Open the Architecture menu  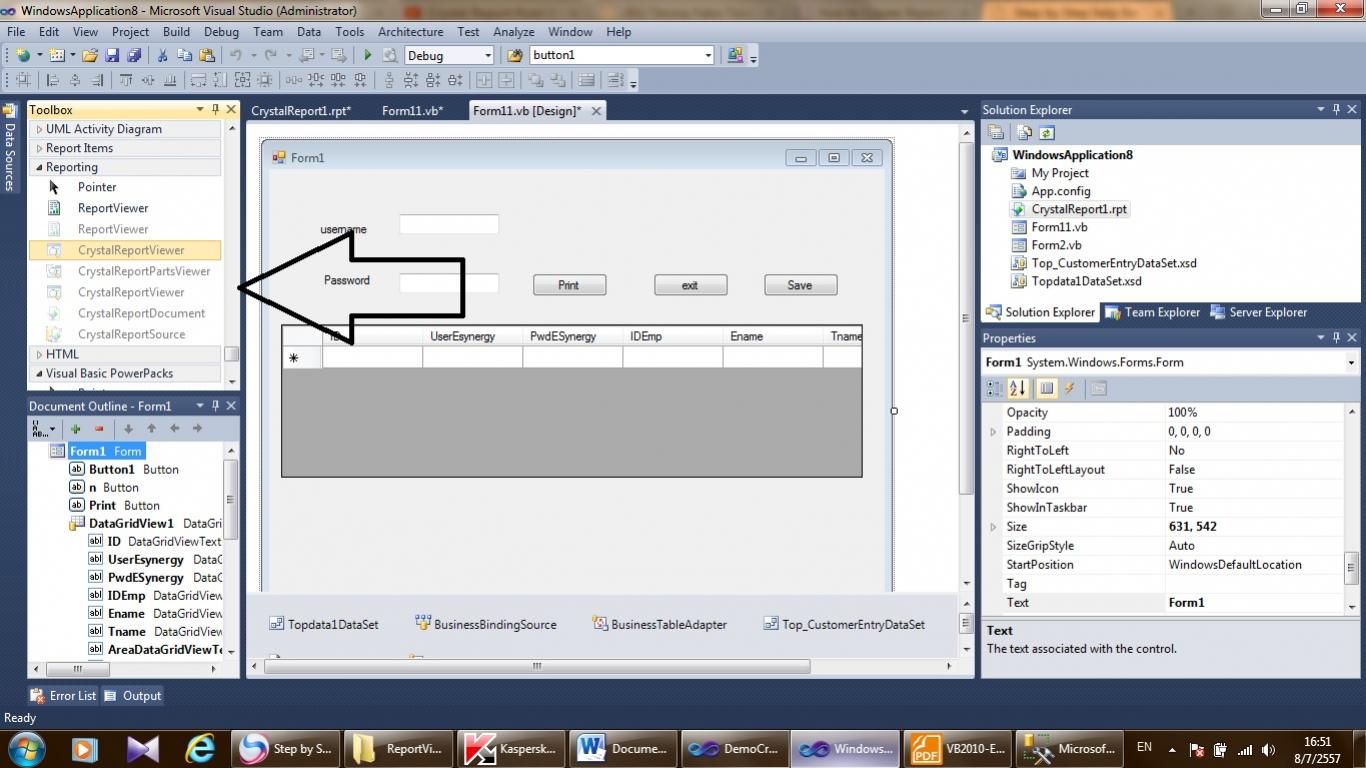tap(410, 32)
